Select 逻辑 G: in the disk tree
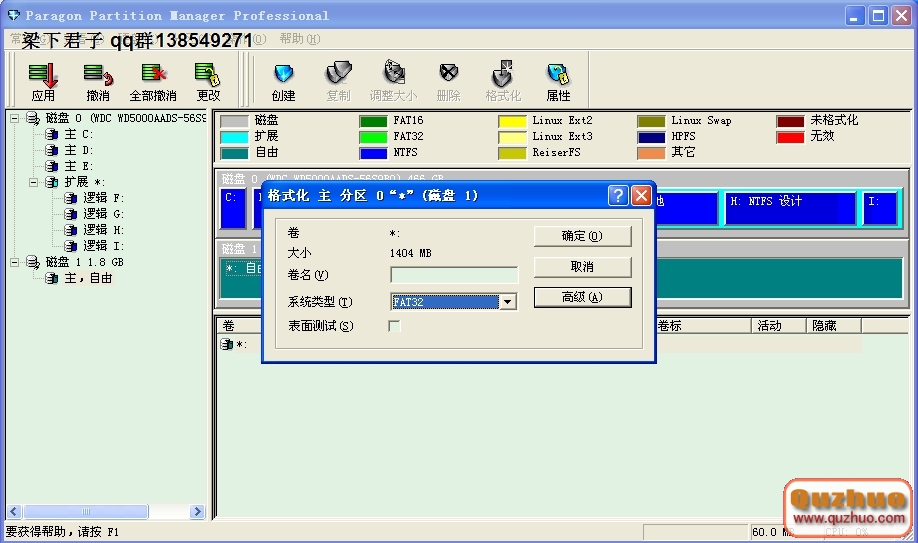Viewport: 918px width, 543px height. pyautogui.click(x=103, y=214)
